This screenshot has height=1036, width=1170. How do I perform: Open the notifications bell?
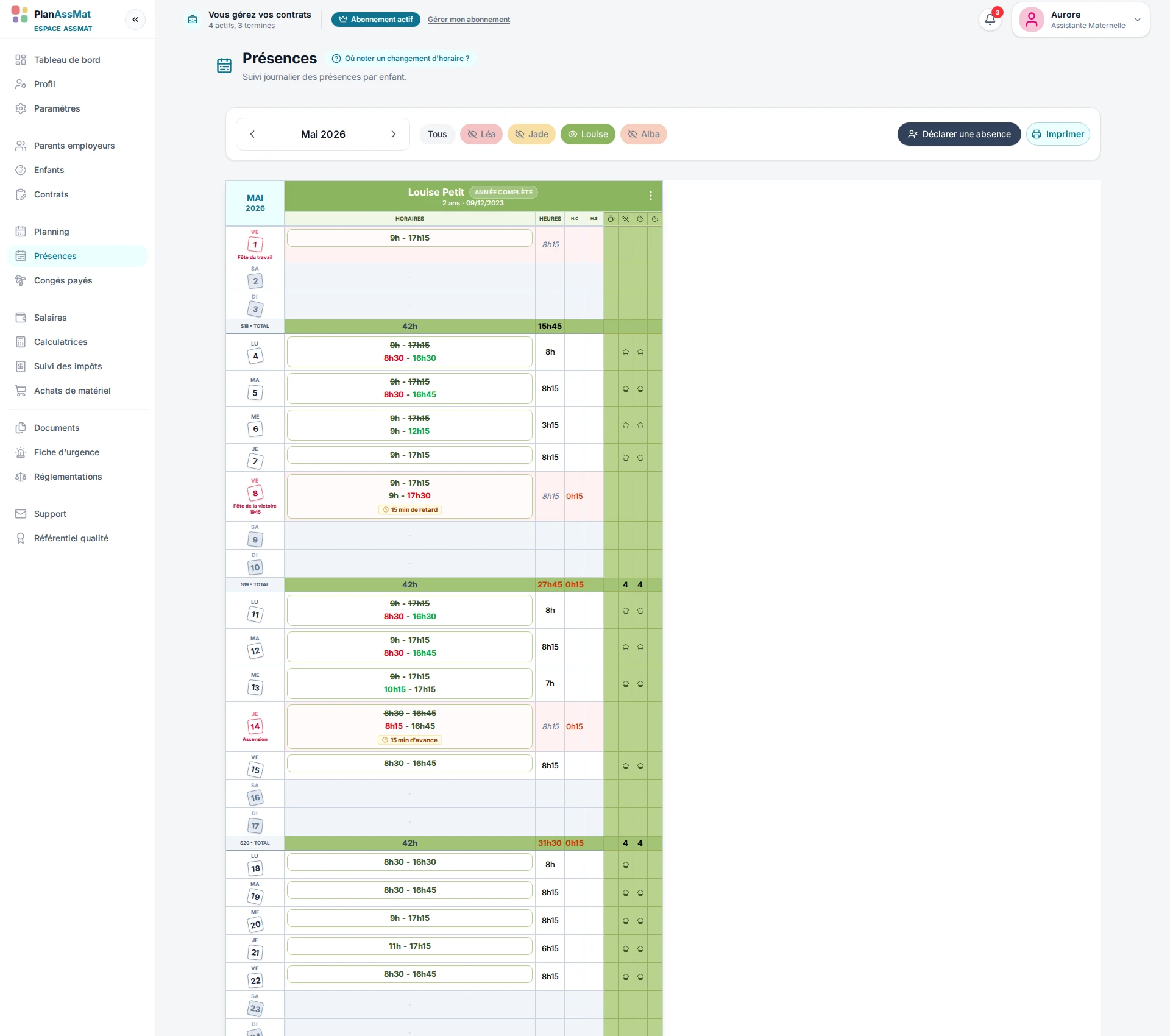click(x=990, y=20)
